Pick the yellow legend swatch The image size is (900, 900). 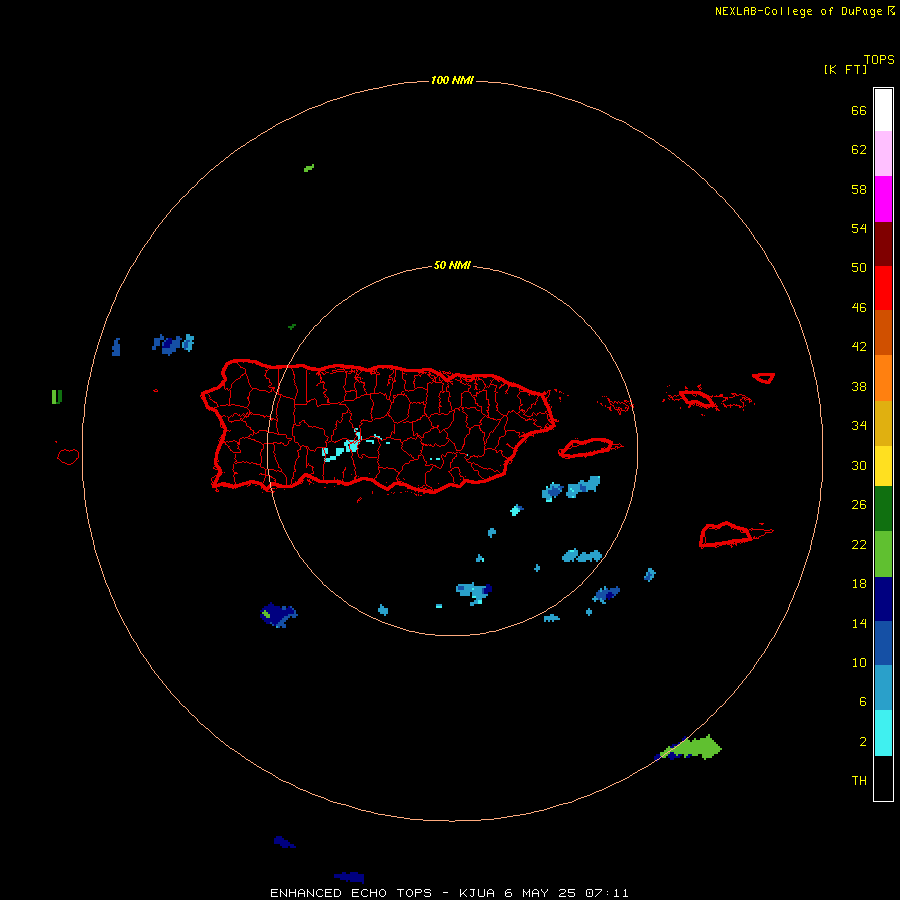point(883,466)
